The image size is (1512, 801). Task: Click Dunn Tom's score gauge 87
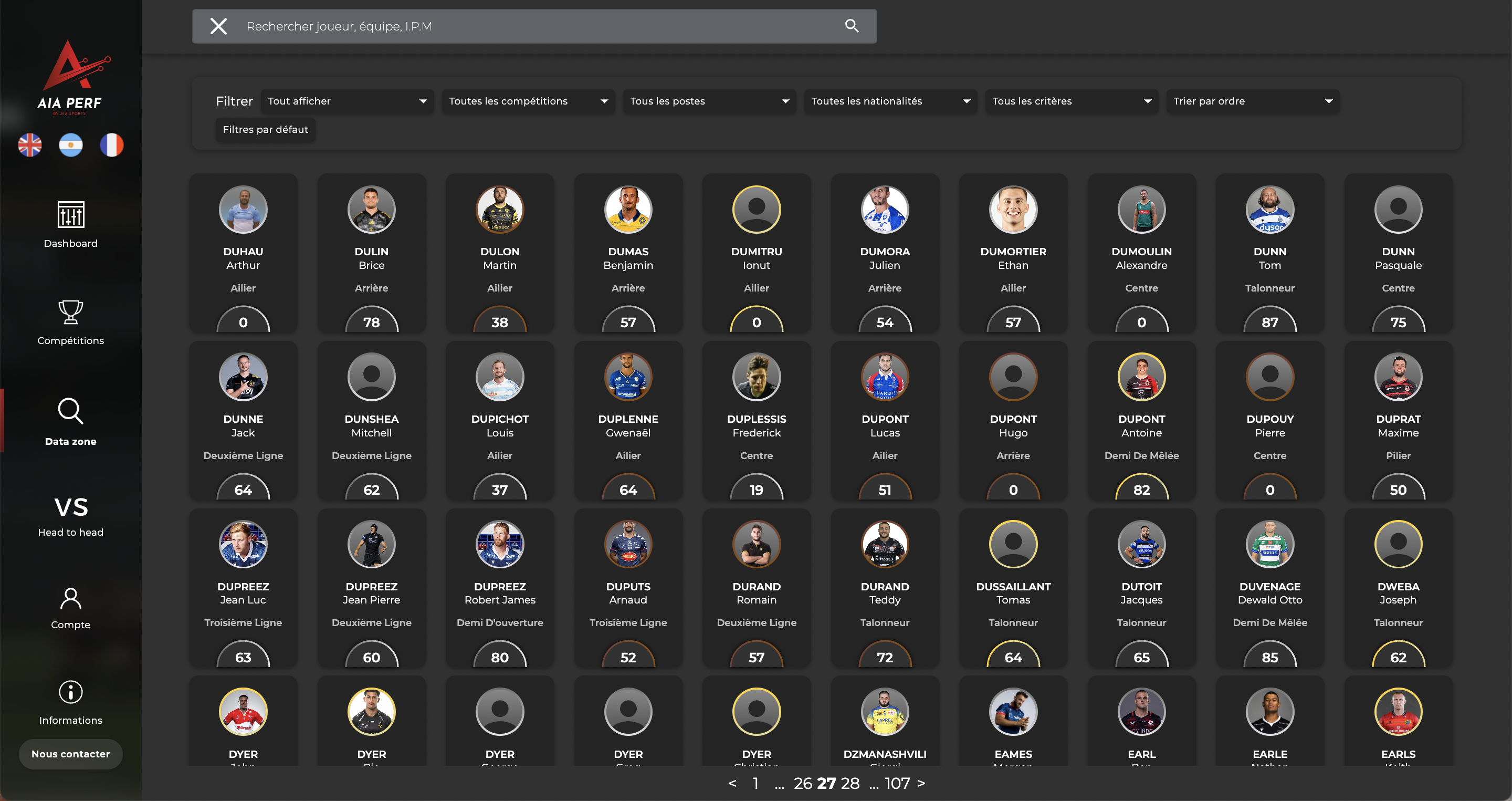click(1270, 319)
